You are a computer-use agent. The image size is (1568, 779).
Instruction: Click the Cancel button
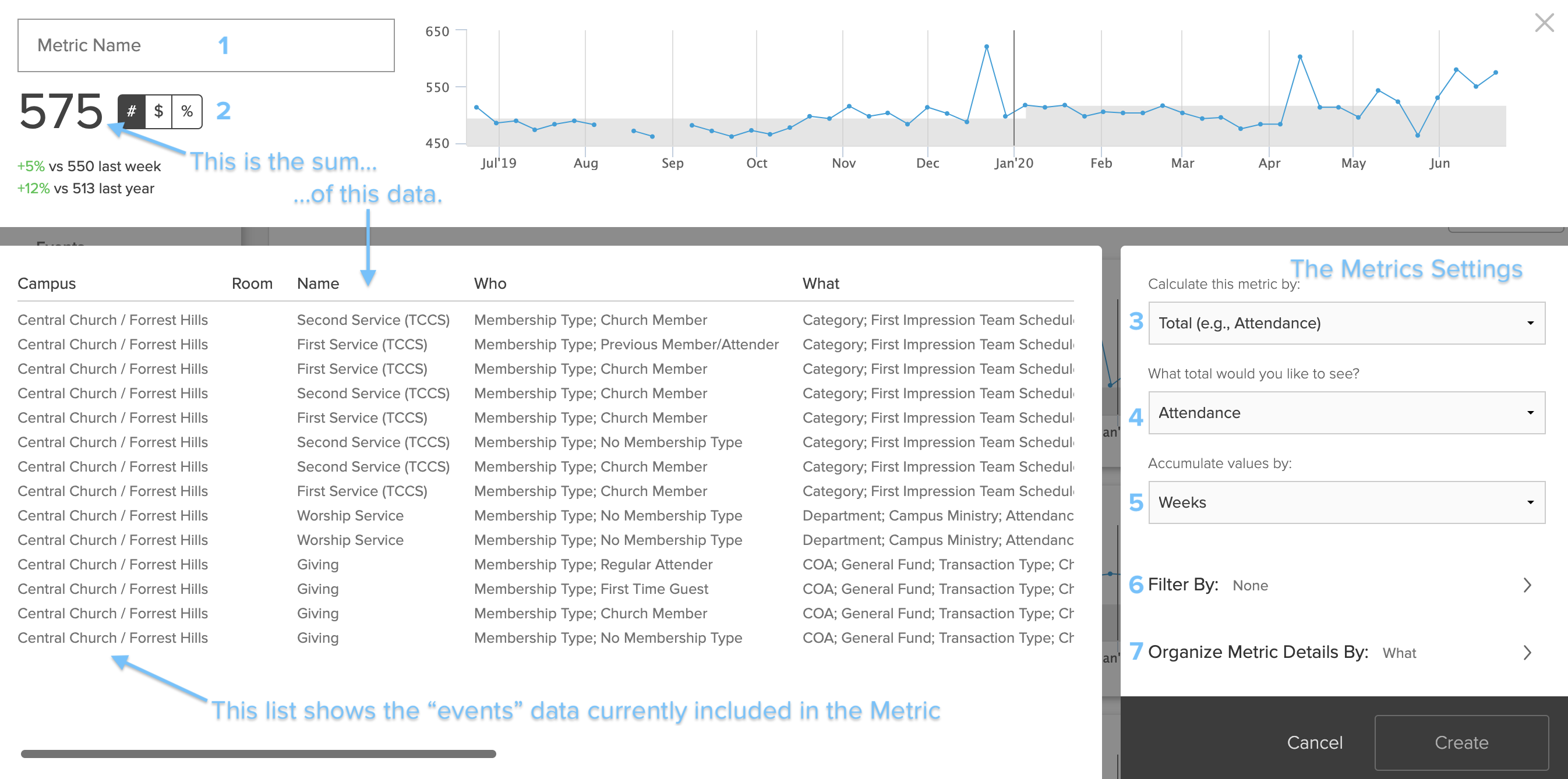pos(1315,742)
